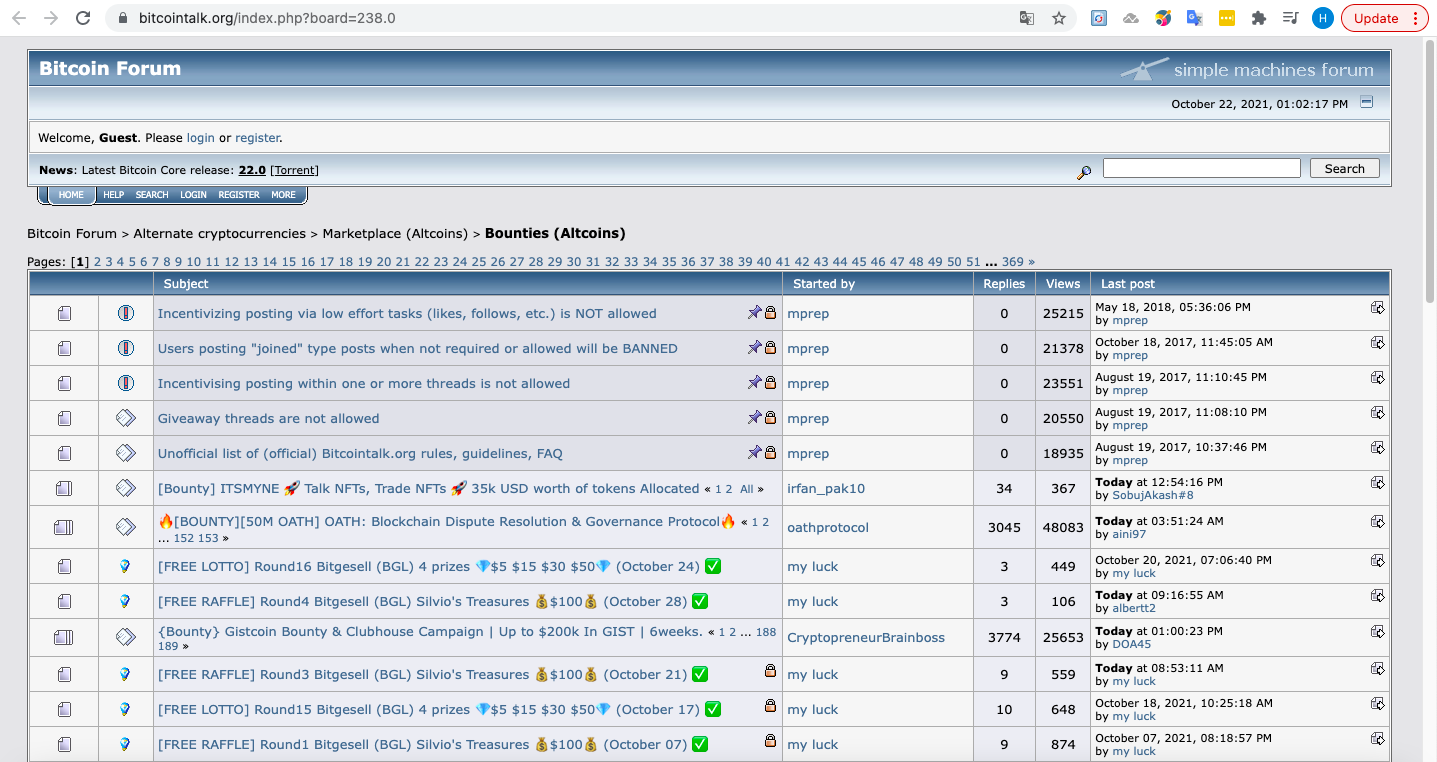
Task: Click the magnifier icon beside search box
Action: coord(1084,172)
